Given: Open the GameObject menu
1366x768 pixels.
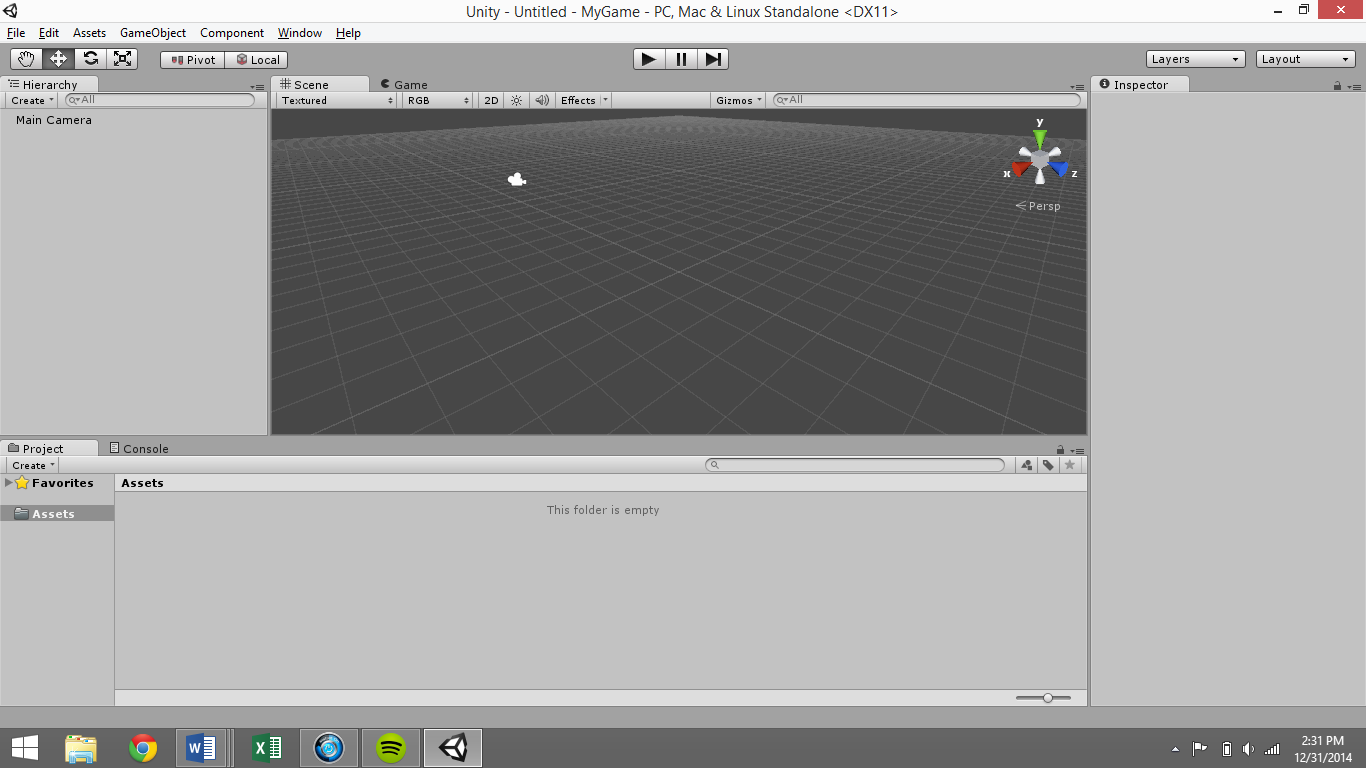Looking at the screenshot, I should [x=153, y=33].
